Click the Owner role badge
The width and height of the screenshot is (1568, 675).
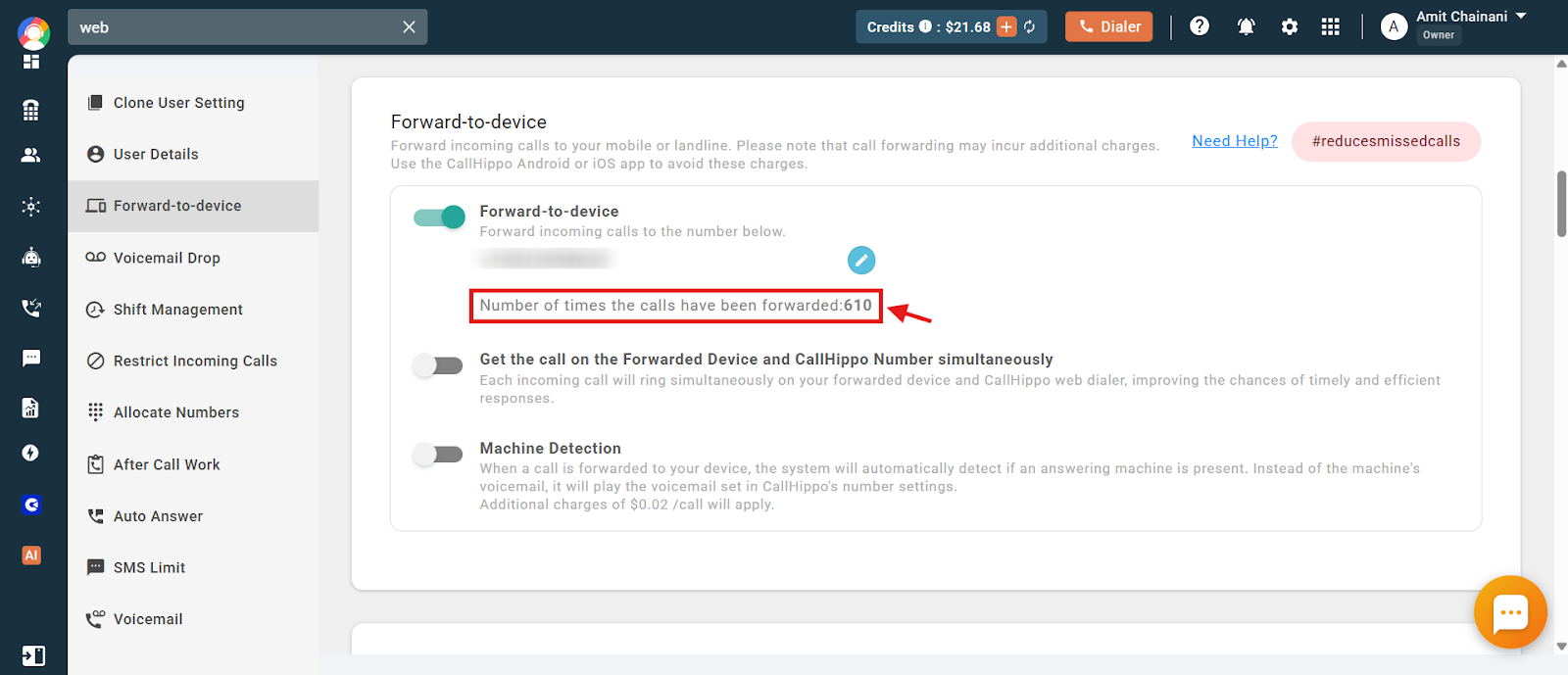[1439, 35]
